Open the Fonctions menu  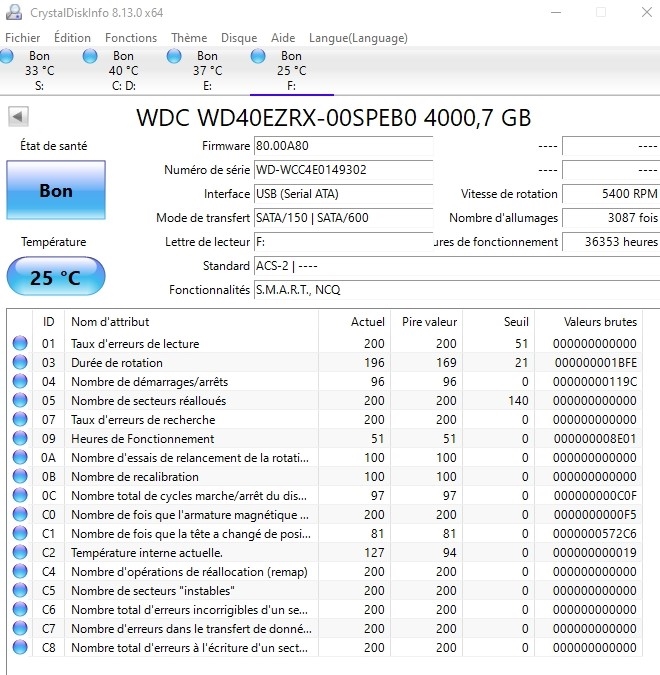[131, 38]
